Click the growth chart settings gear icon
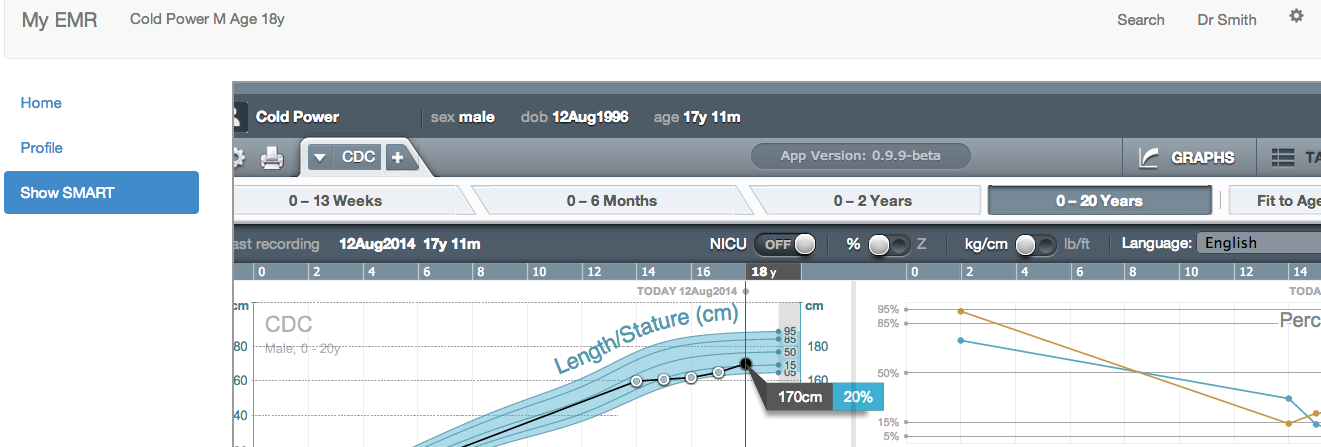 click(x=238, y=158)
